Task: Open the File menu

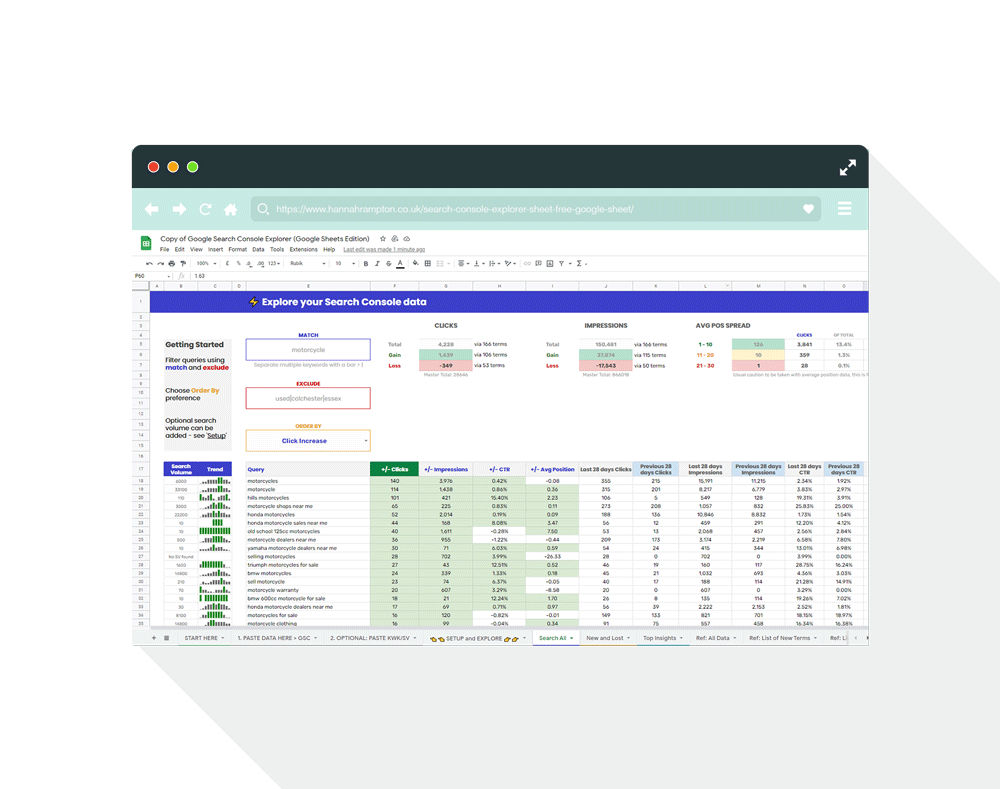Action: coord(165,249)
